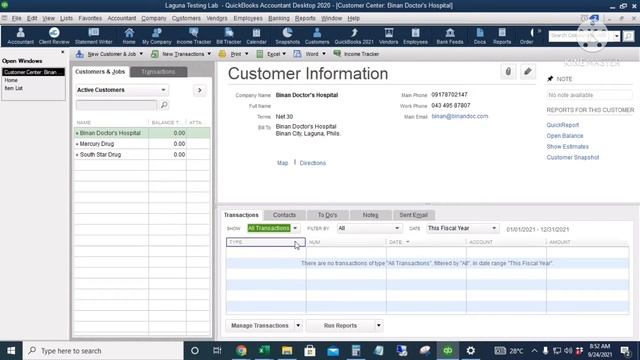Image resolution: width=640 pixels, height=360 pixels.
Task: Open Excel from the Windows taskbar
Action: [x=264, y=351]
